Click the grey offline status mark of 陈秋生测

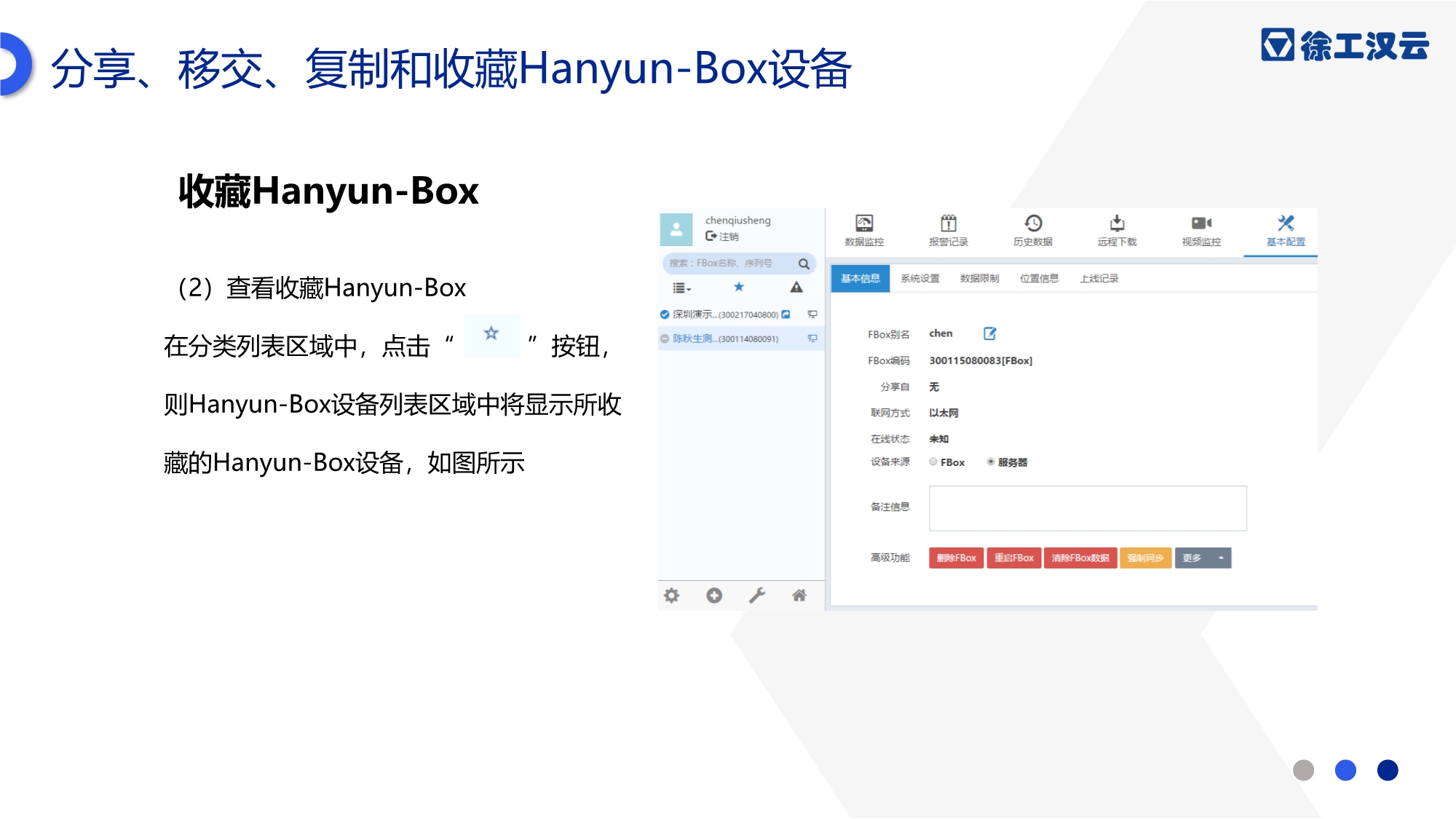[x=665, y=339]
